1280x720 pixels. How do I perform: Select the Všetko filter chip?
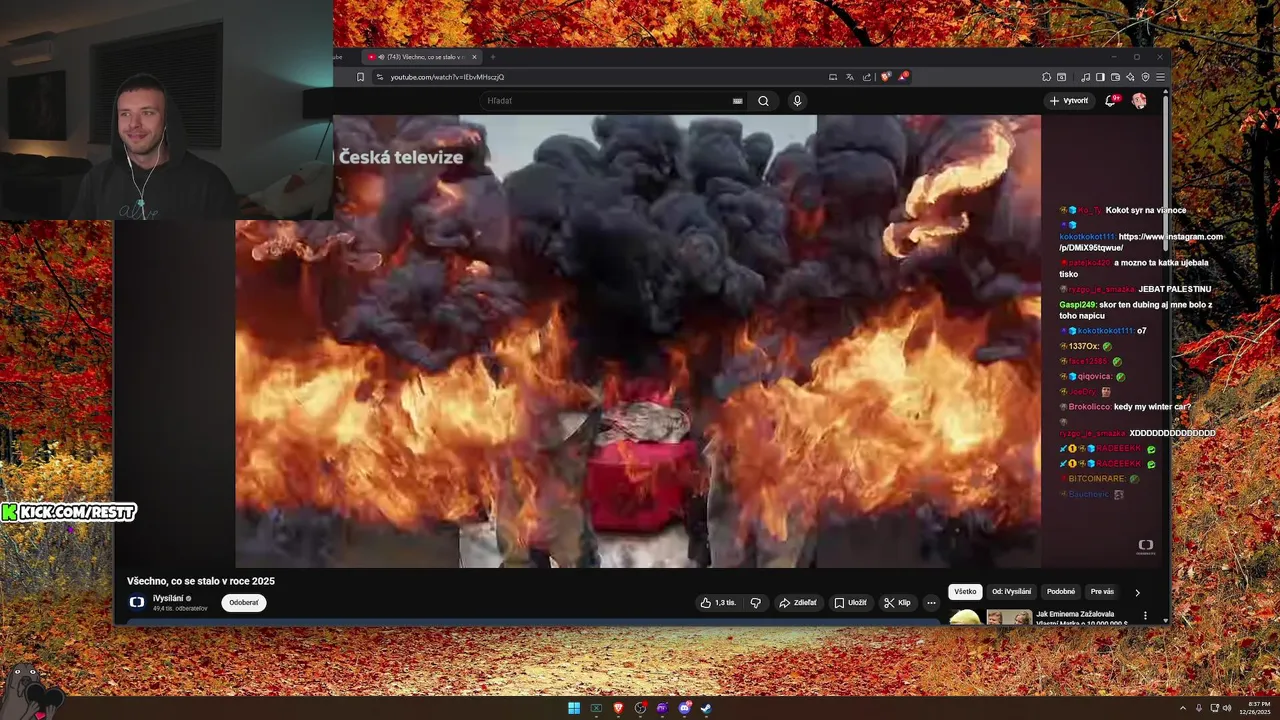[x=965, y=592]
